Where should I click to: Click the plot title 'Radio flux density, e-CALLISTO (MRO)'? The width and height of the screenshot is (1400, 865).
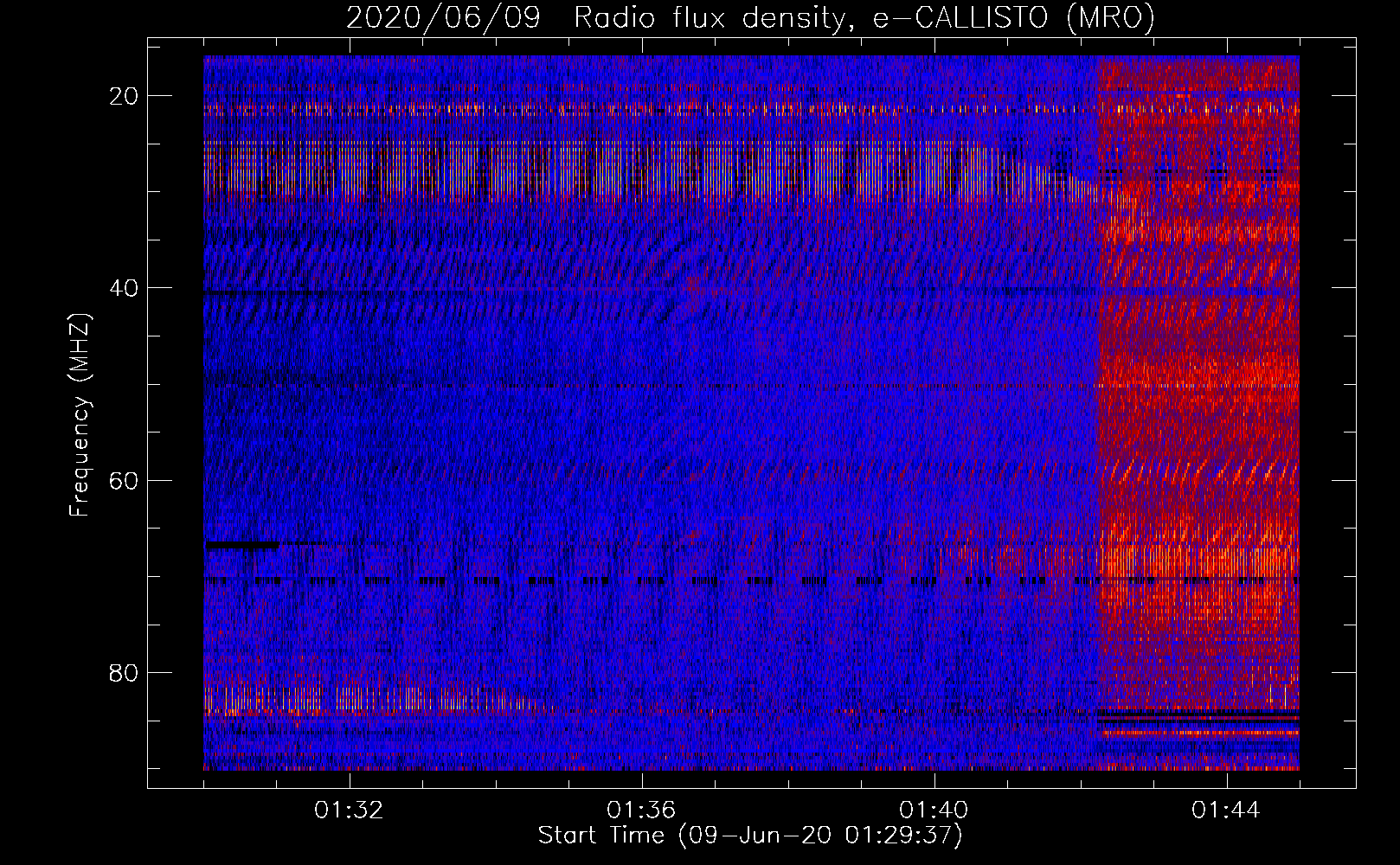[864, 16]
